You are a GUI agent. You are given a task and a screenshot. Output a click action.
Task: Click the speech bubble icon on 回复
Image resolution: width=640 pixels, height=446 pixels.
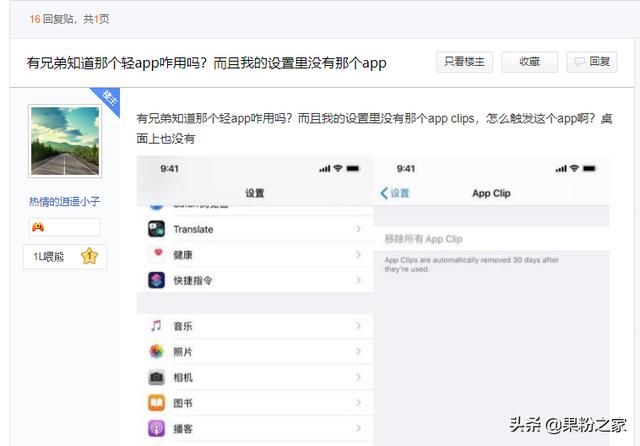pos(579,62)
